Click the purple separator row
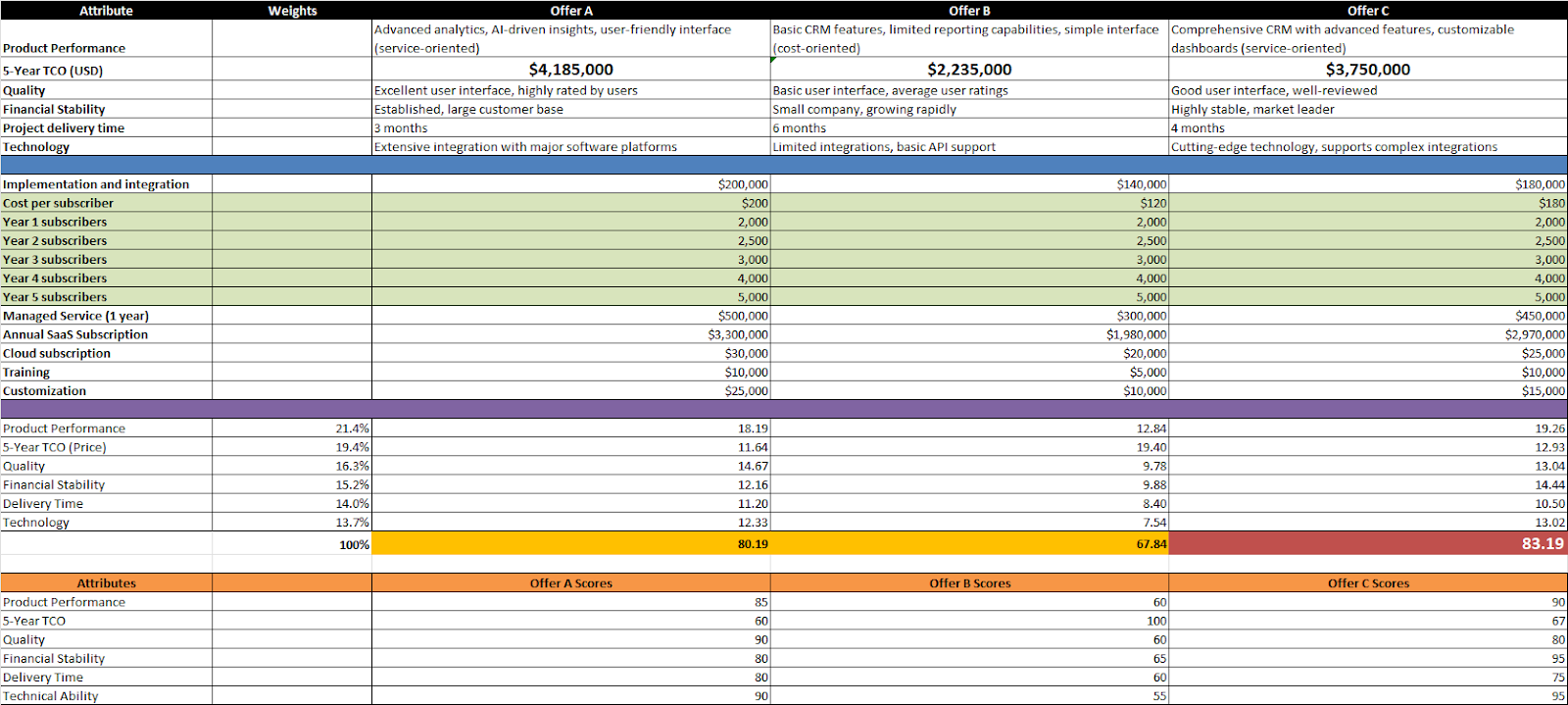Image resolution: width=1568 pixels, height=705 pixels. (x=784, y=409)
